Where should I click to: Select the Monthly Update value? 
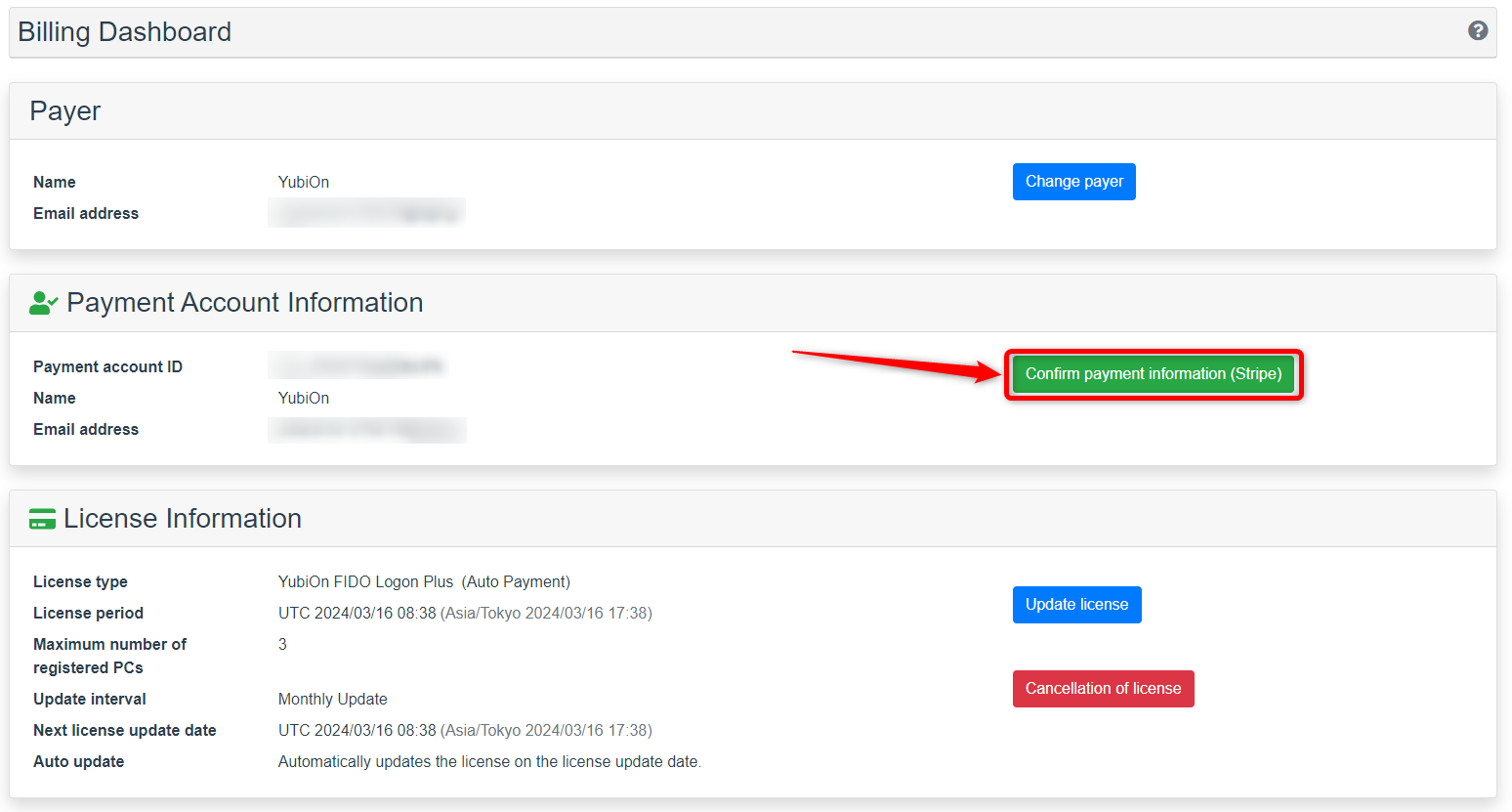coord(333,699)
